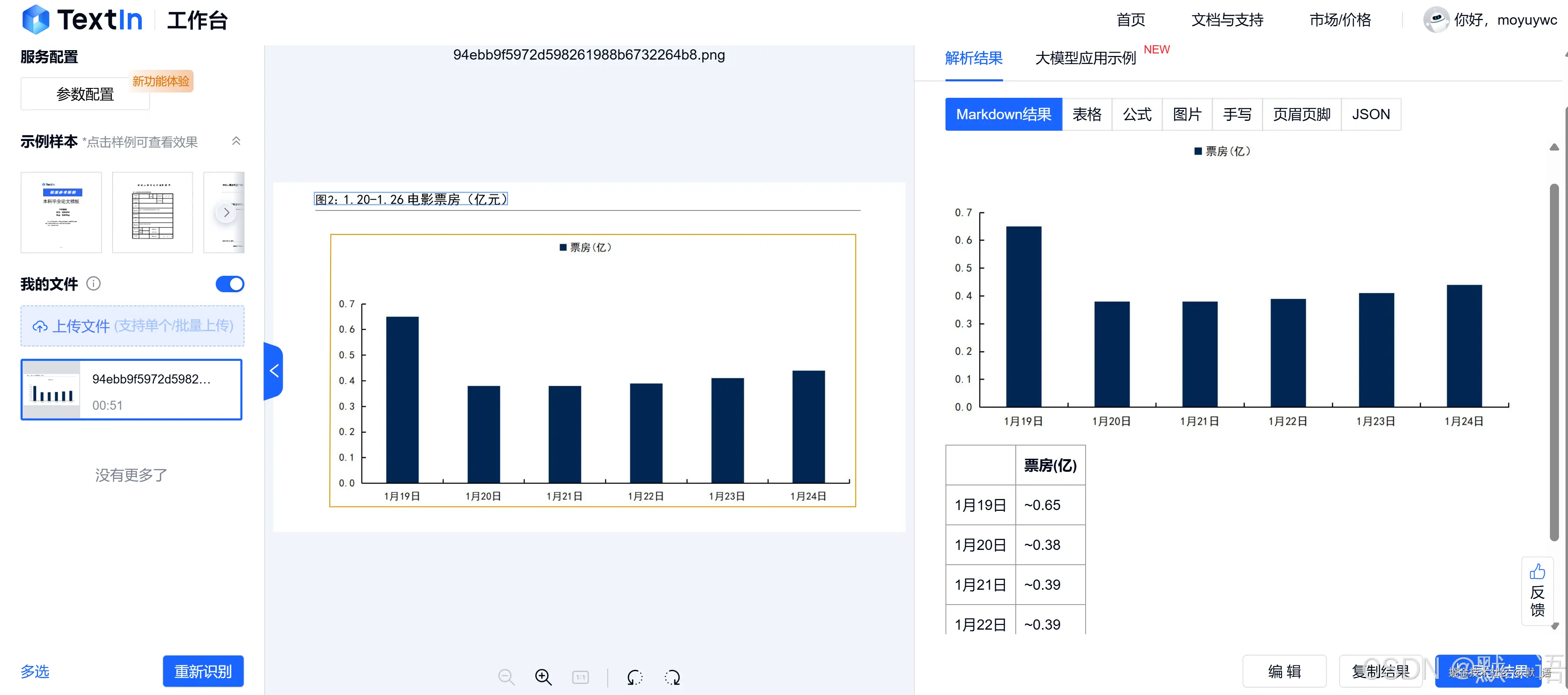
Task: Rotate the image clockwise
Action: pyautogui.click(x=672, y=677)
